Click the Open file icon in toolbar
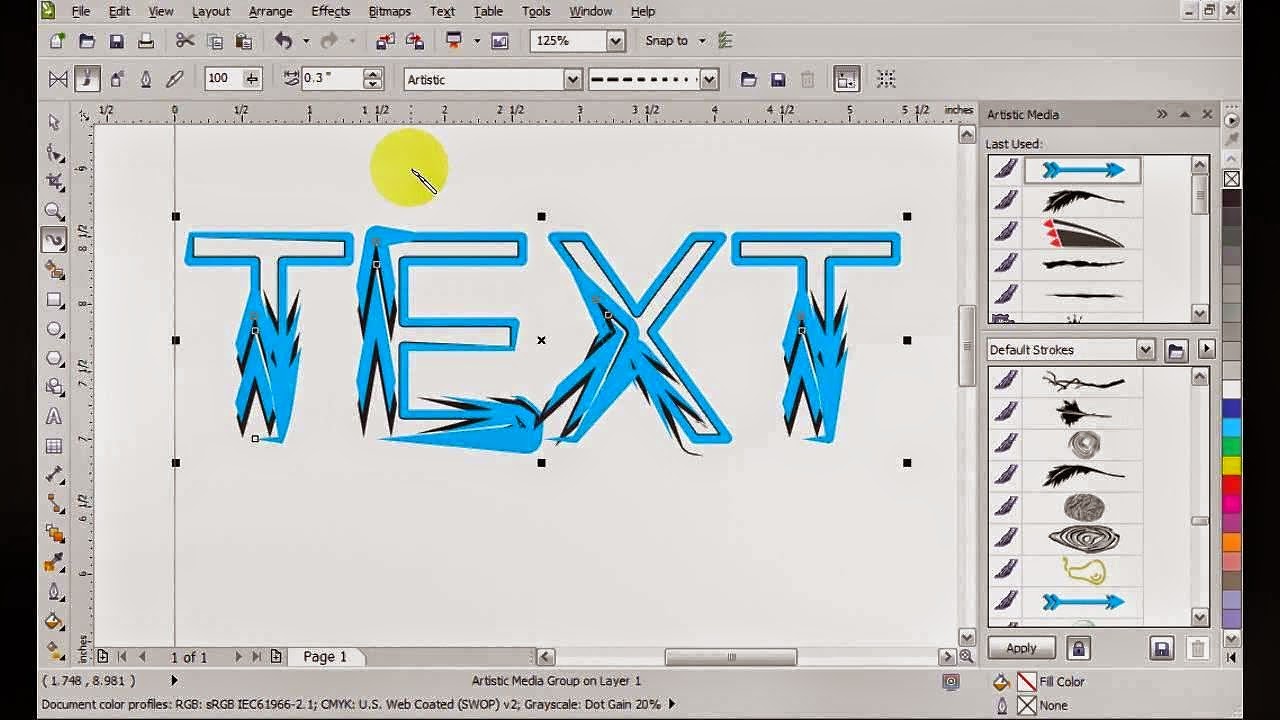The height and width of the screenshot is (720, 1280). click(x=87, y=41)
